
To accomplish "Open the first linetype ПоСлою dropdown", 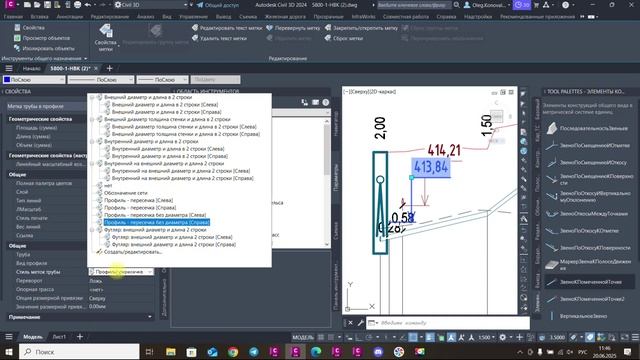I will click(x=101, y=80).
